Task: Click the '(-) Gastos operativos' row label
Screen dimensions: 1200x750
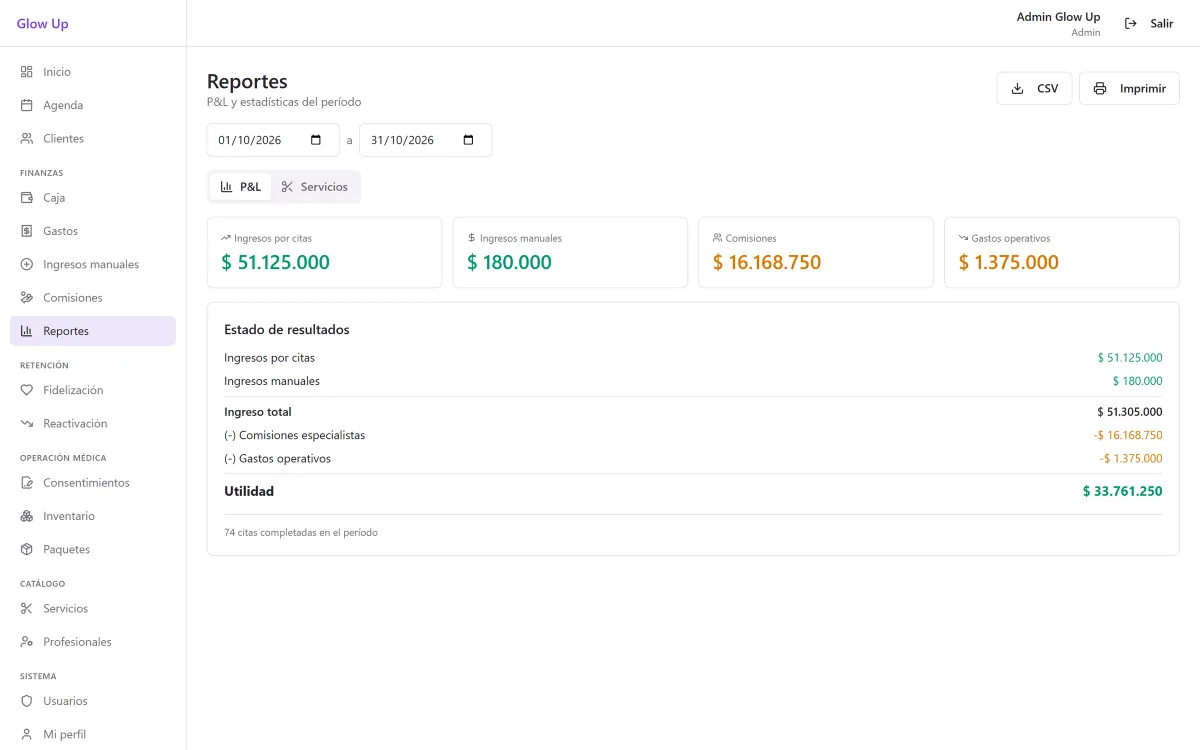Action: coord(277,459)
